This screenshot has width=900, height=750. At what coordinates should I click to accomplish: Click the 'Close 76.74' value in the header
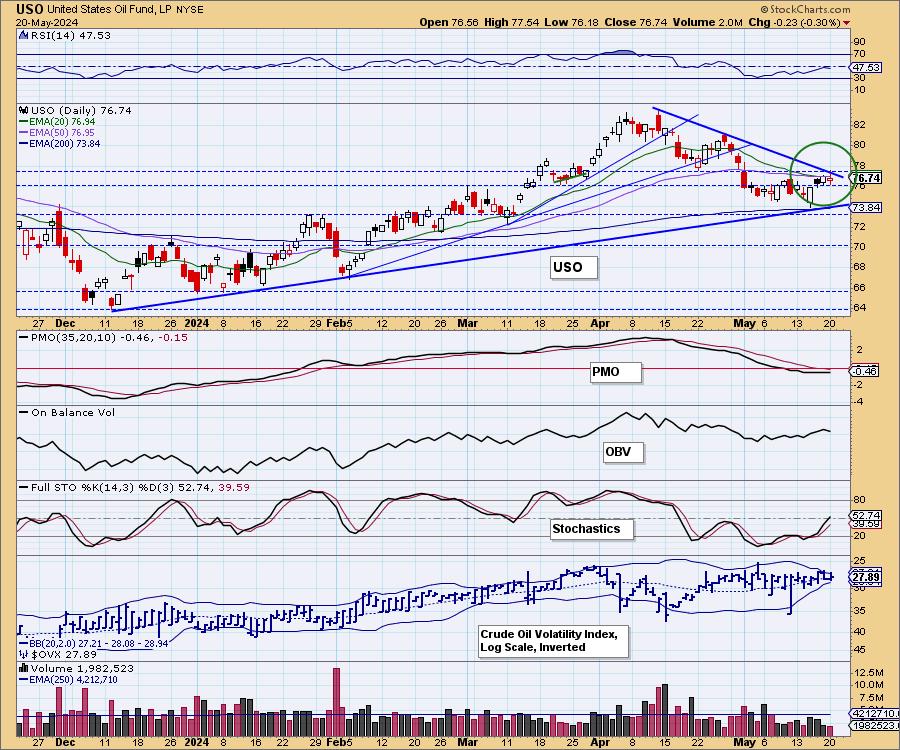point(636,22)
